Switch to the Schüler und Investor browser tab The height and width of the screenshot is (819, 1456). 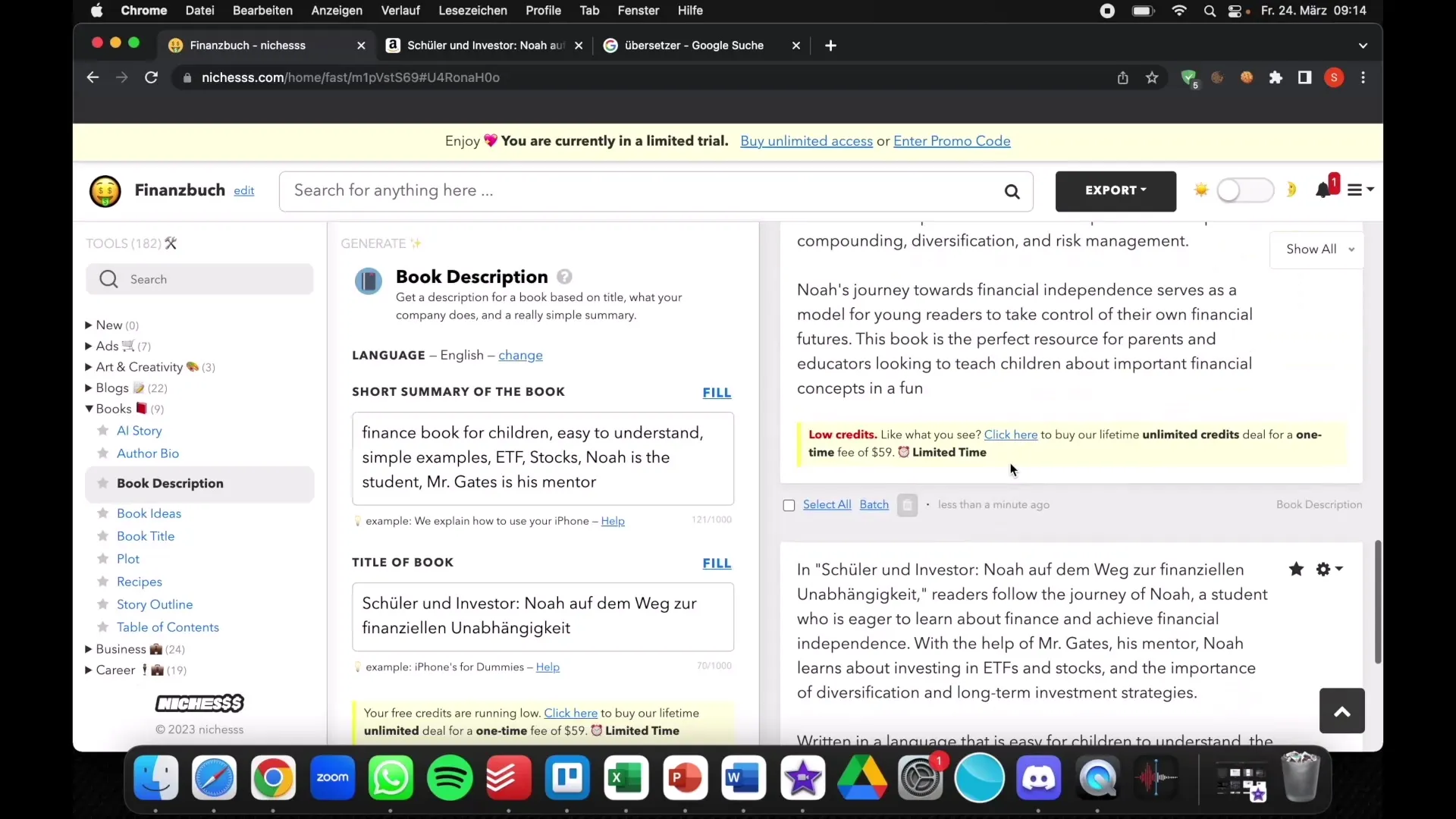pos(485,45)
